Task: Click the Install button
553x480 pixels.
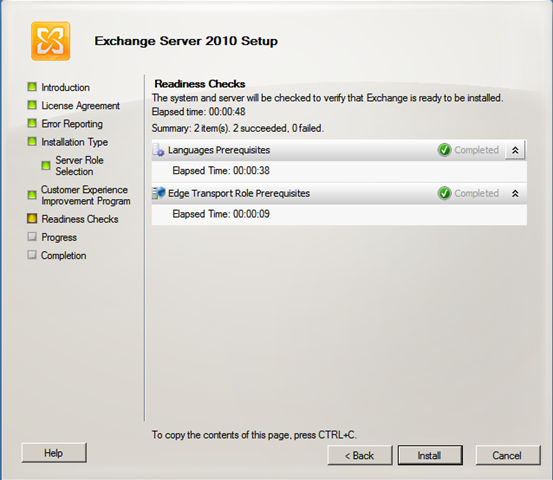Action: click(x=430, y=455)
